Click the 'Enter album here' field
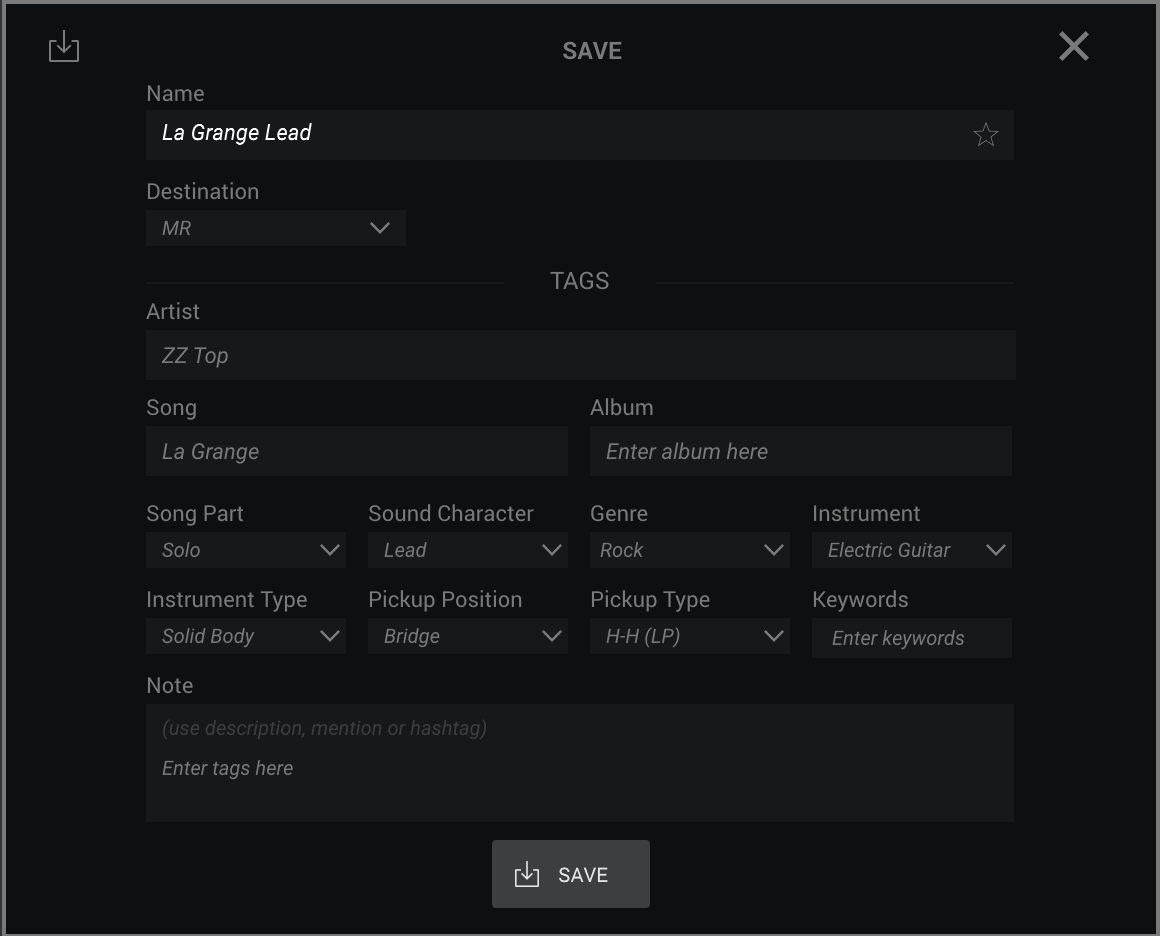Screen dimensions: 1160x936 800,451
